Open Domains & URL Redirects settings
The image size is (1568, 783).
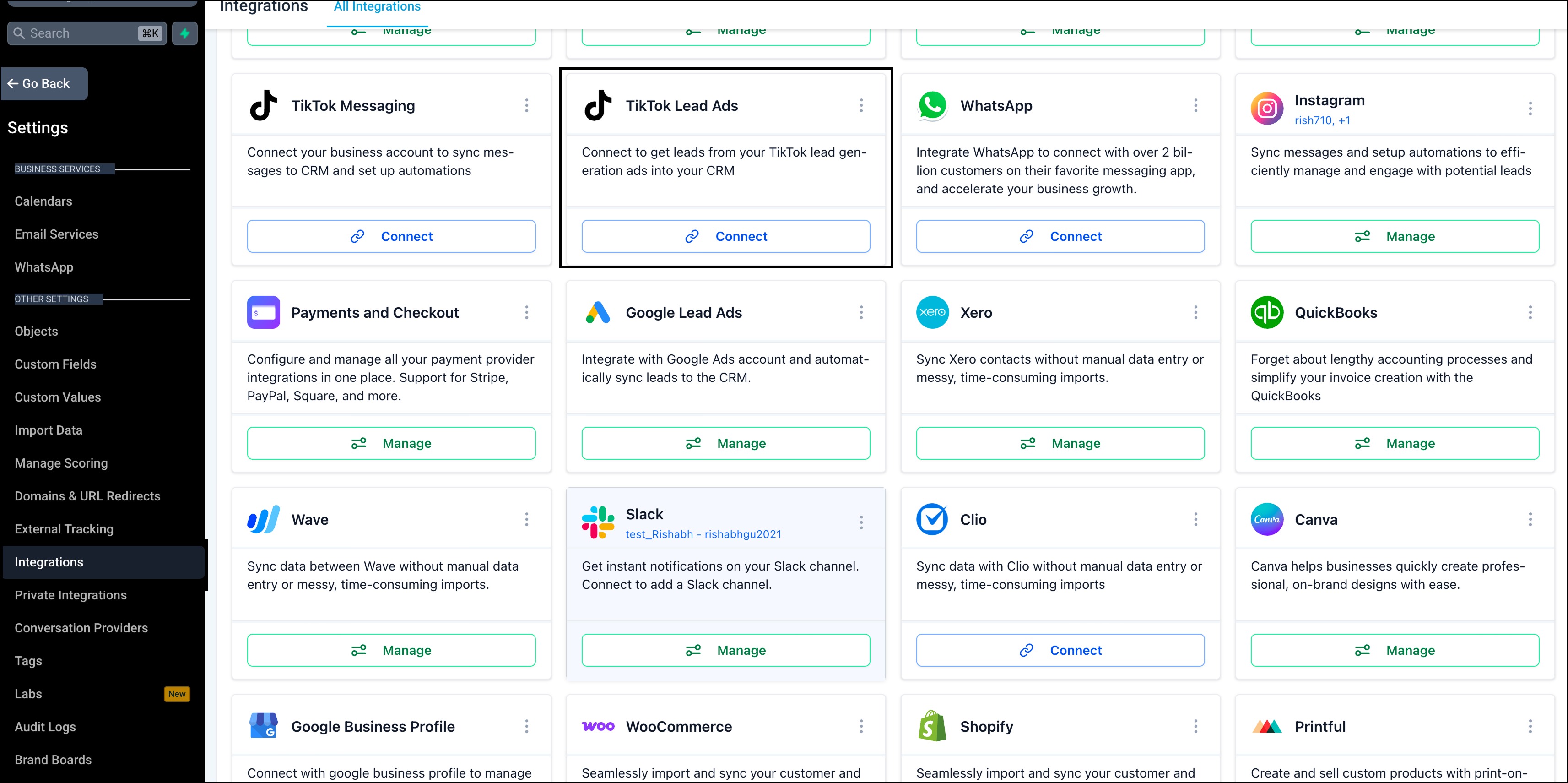point(87,496)
